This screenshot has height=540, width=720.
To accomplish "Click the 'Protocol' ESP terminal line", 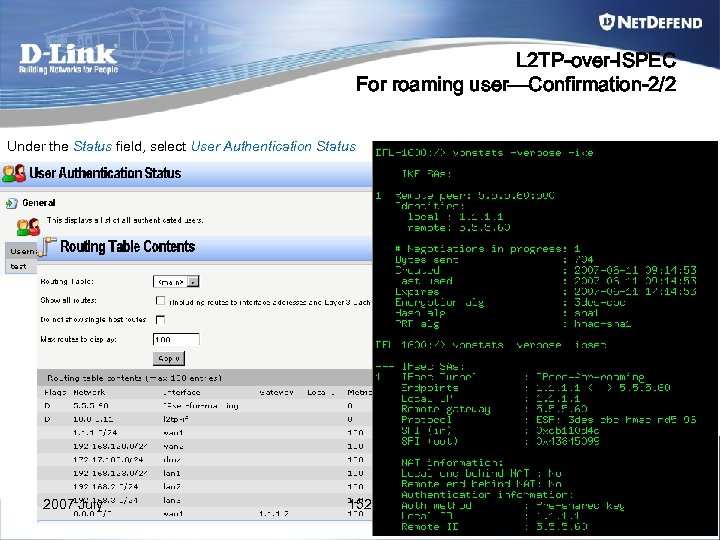I will (549, 420).
